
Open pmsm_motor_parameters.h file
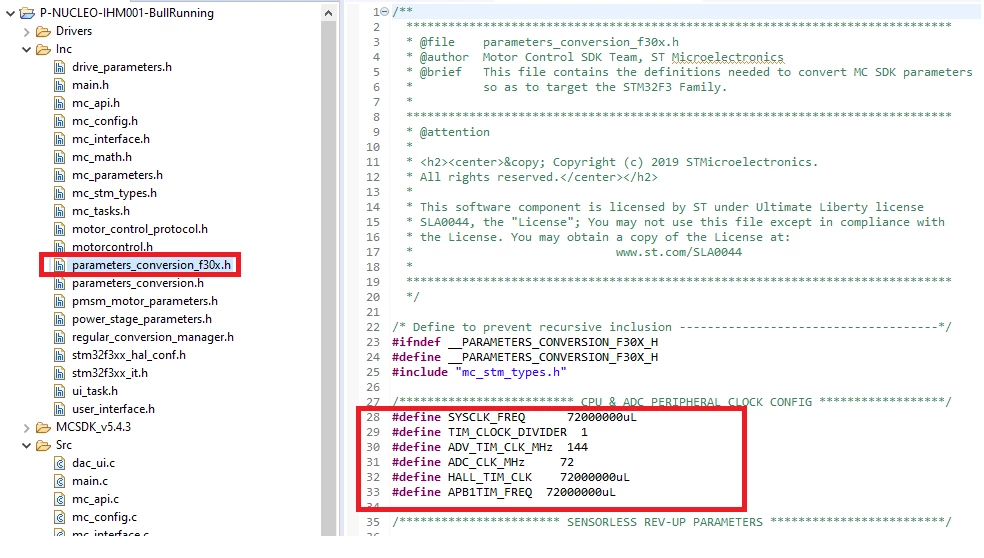[144, 301]
